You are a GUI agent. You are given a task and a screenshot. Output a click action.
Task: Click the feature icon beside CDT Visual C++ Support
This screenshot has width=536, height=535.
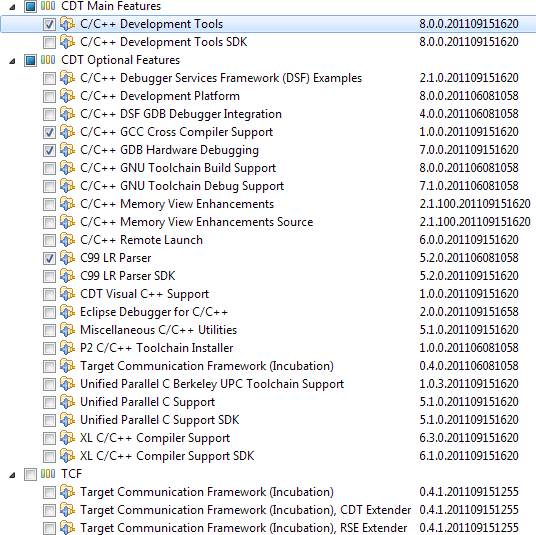(x=67, y=294)
